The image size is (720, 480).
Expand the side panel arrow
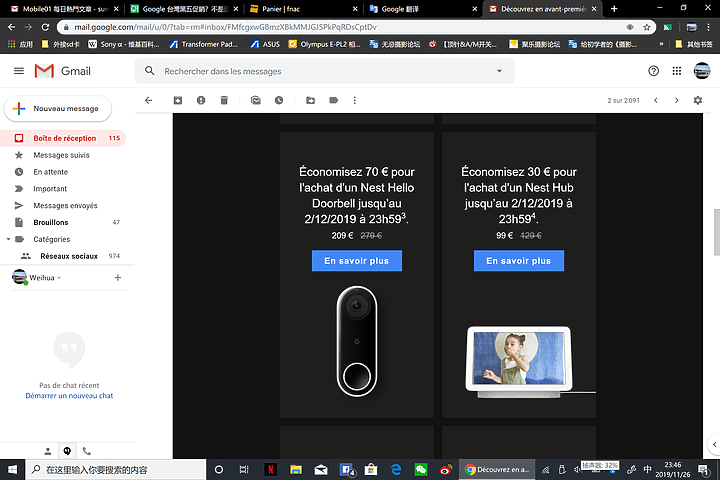click(x=714, y=444)
